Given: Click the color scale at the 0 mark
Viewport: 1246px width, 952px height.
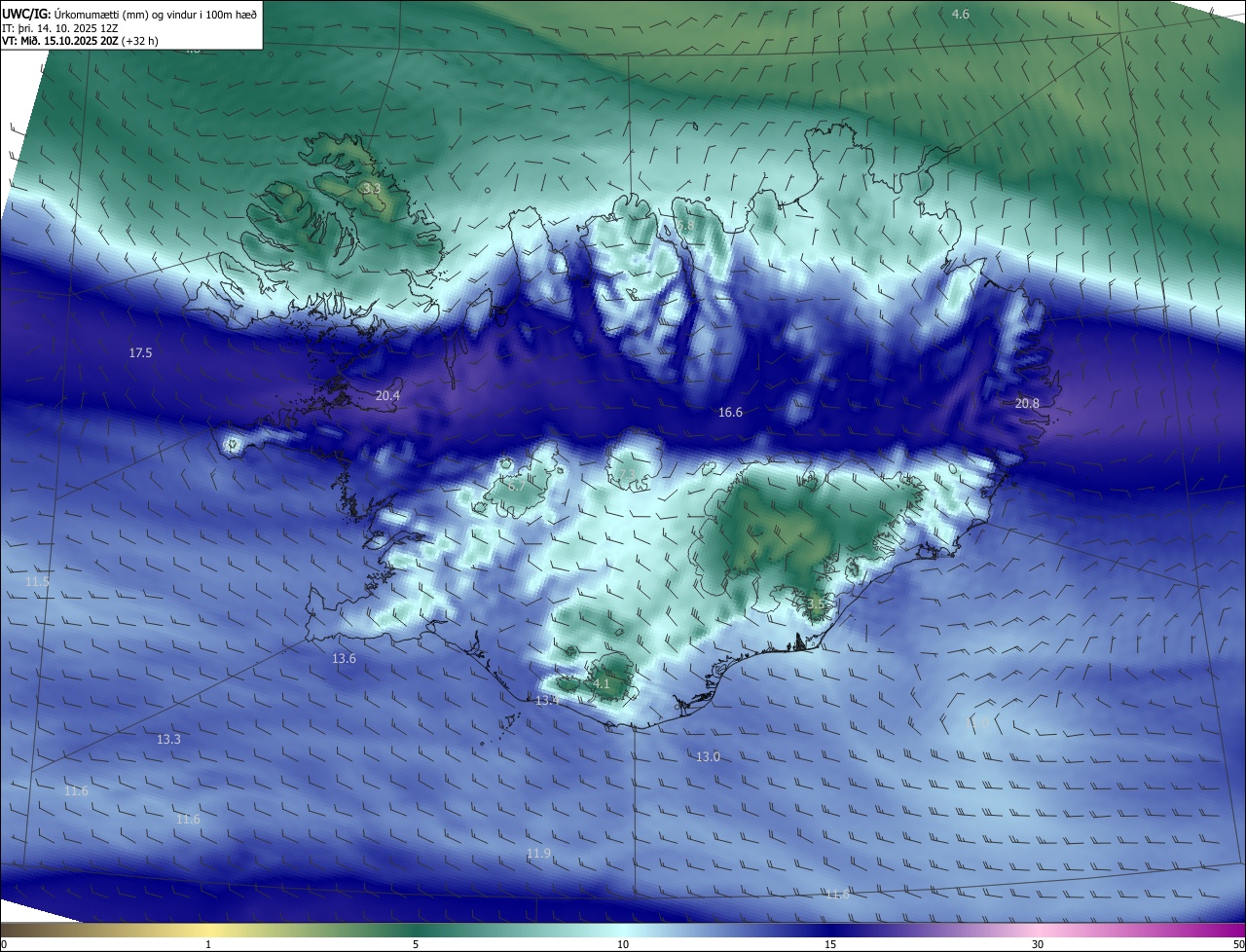Looking at the screenshot, I should 4,944.
